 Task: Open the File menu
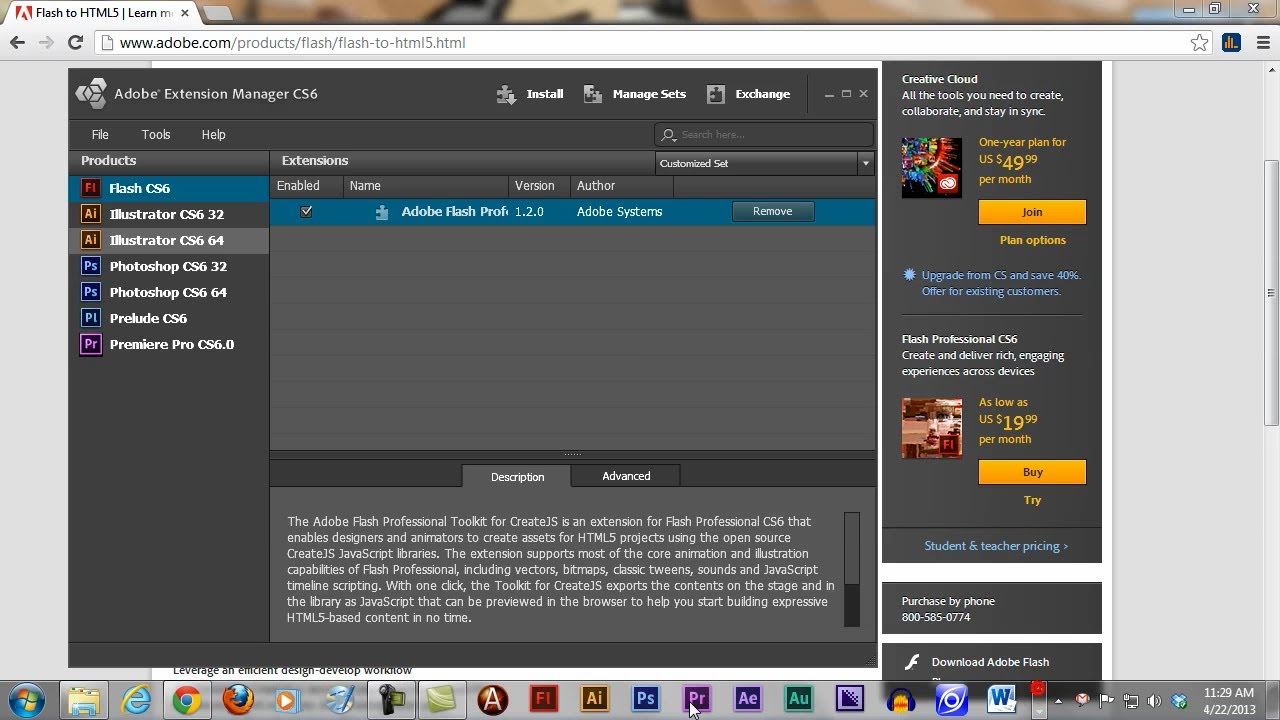pos(100,134)
